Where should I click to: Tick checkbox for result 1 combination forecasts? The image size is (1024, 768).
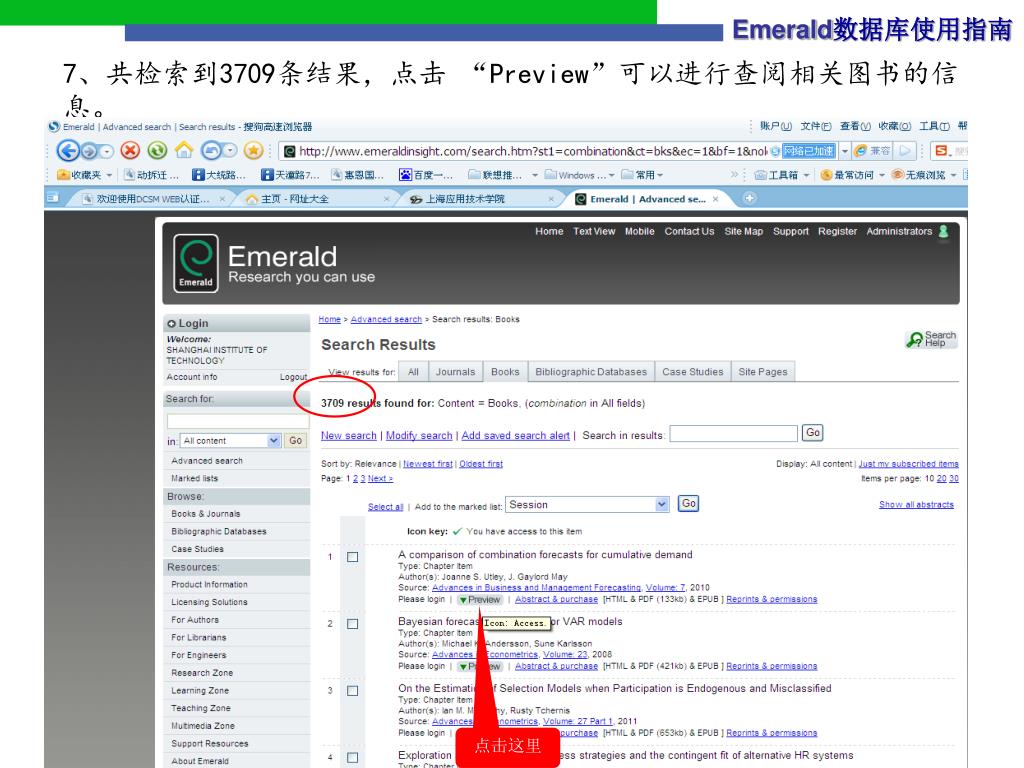pos(353,557)
